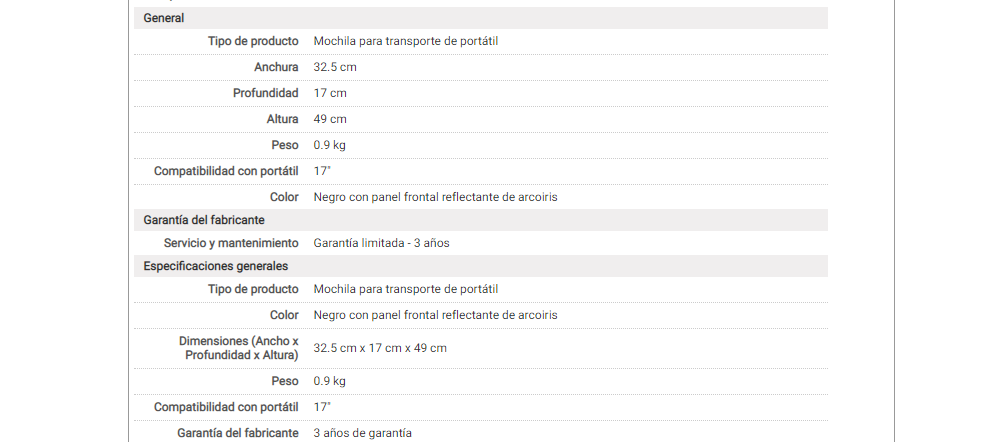Click the first Tipo de producto label
The height and width of the screenshot is (442, 990).
[253, 41]
